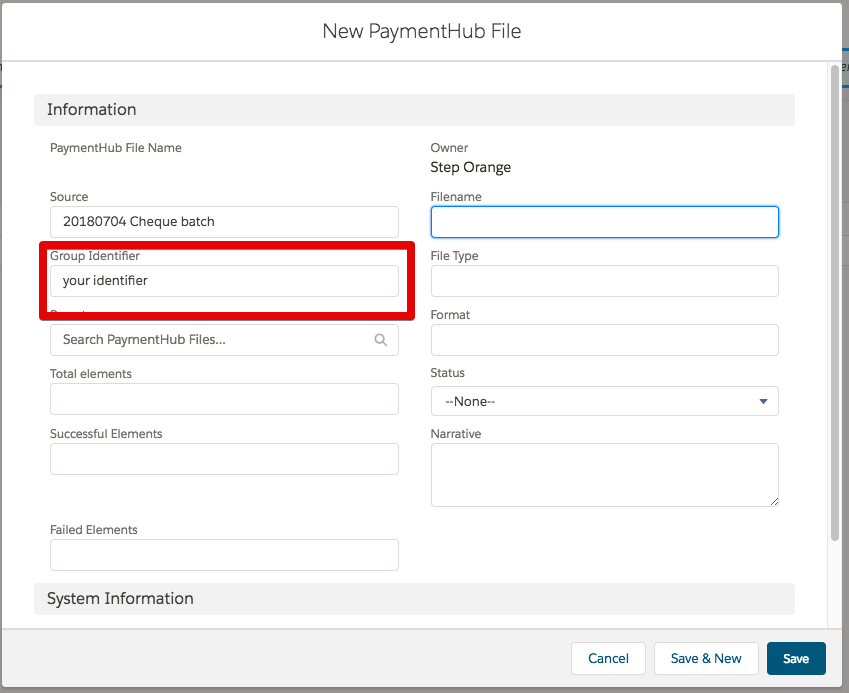The image size is (849, 693).
Task: Click the owner name Step Orange
Action: pyautogui.click(x=470, y=167)
